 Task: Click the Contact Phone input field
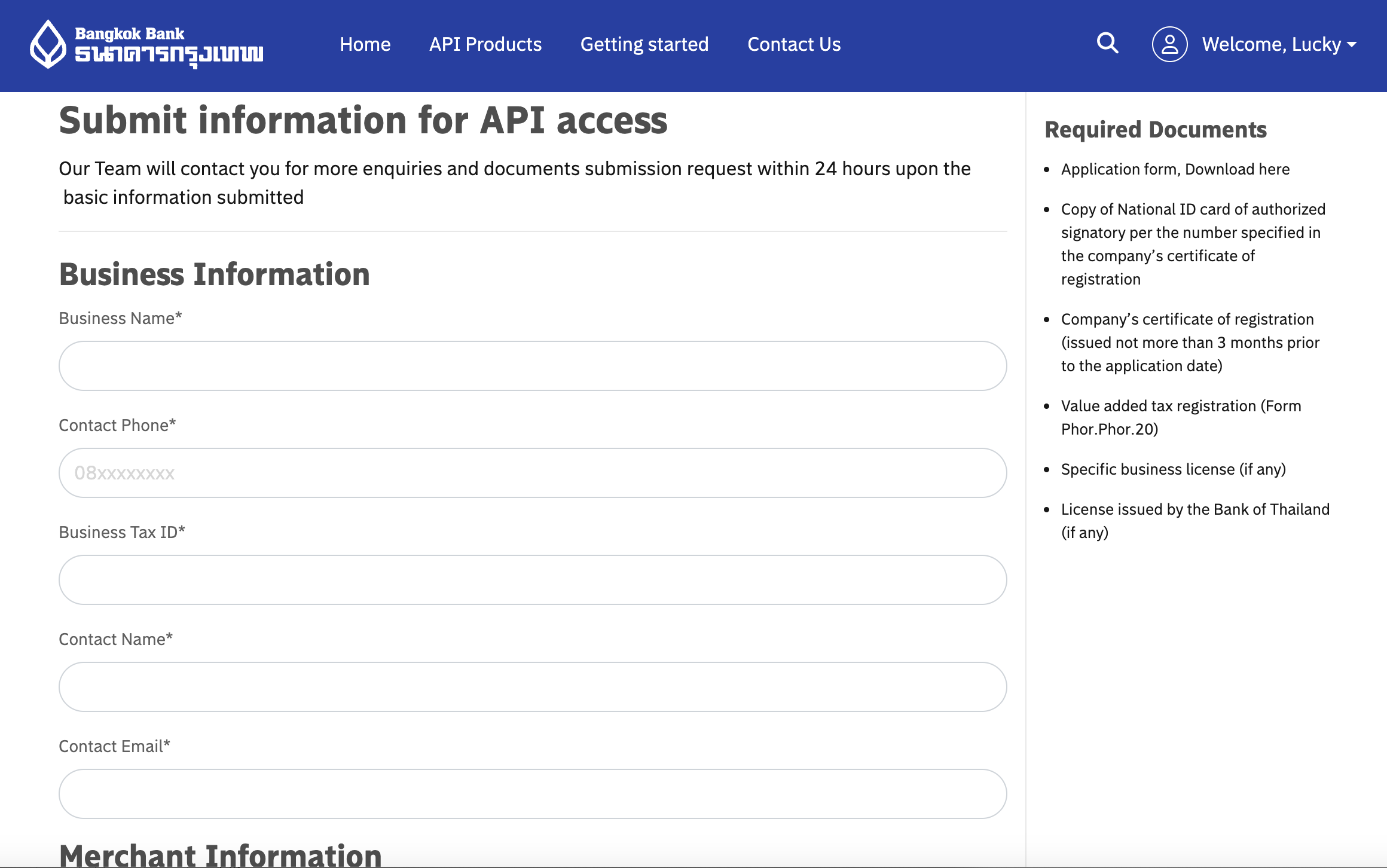coord(533,473)
